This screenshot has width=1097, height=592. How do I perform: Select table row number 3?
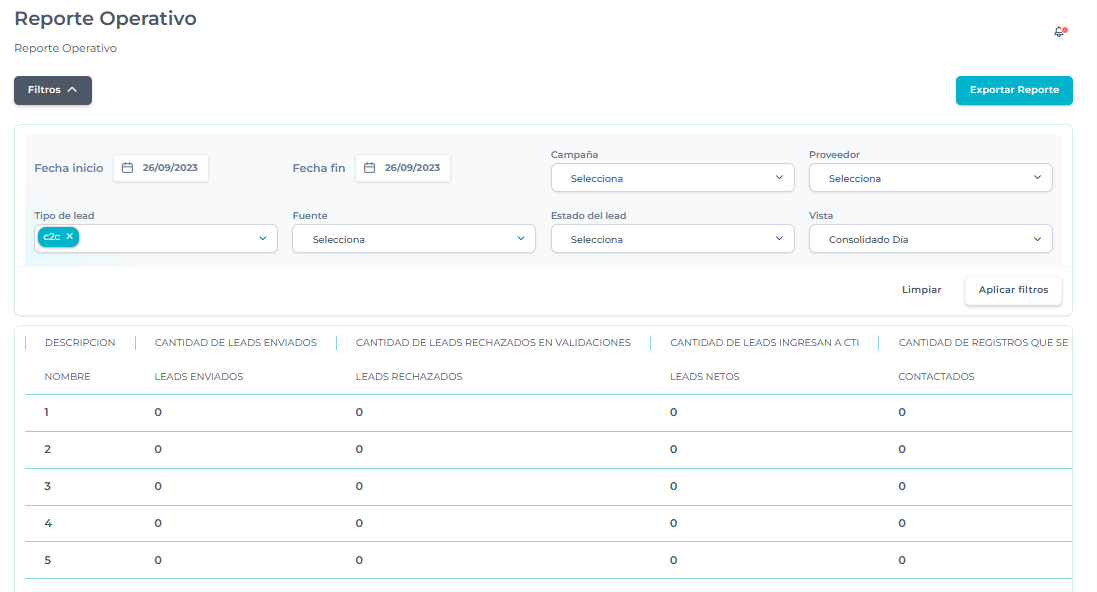click(x=47, y=486)
